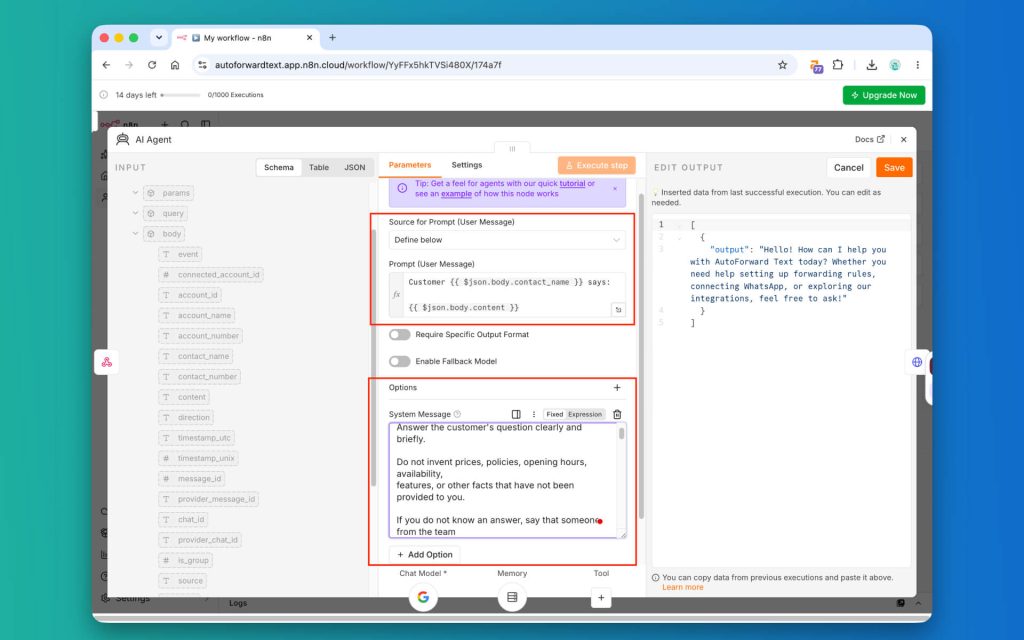
Task: Open the Google Chat Model node
Action: [423, 597]
